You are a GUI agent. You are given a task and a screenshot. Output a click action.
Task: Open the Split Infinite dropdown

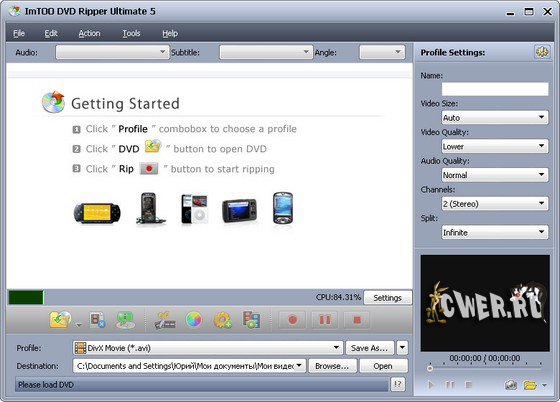[495, 232]
